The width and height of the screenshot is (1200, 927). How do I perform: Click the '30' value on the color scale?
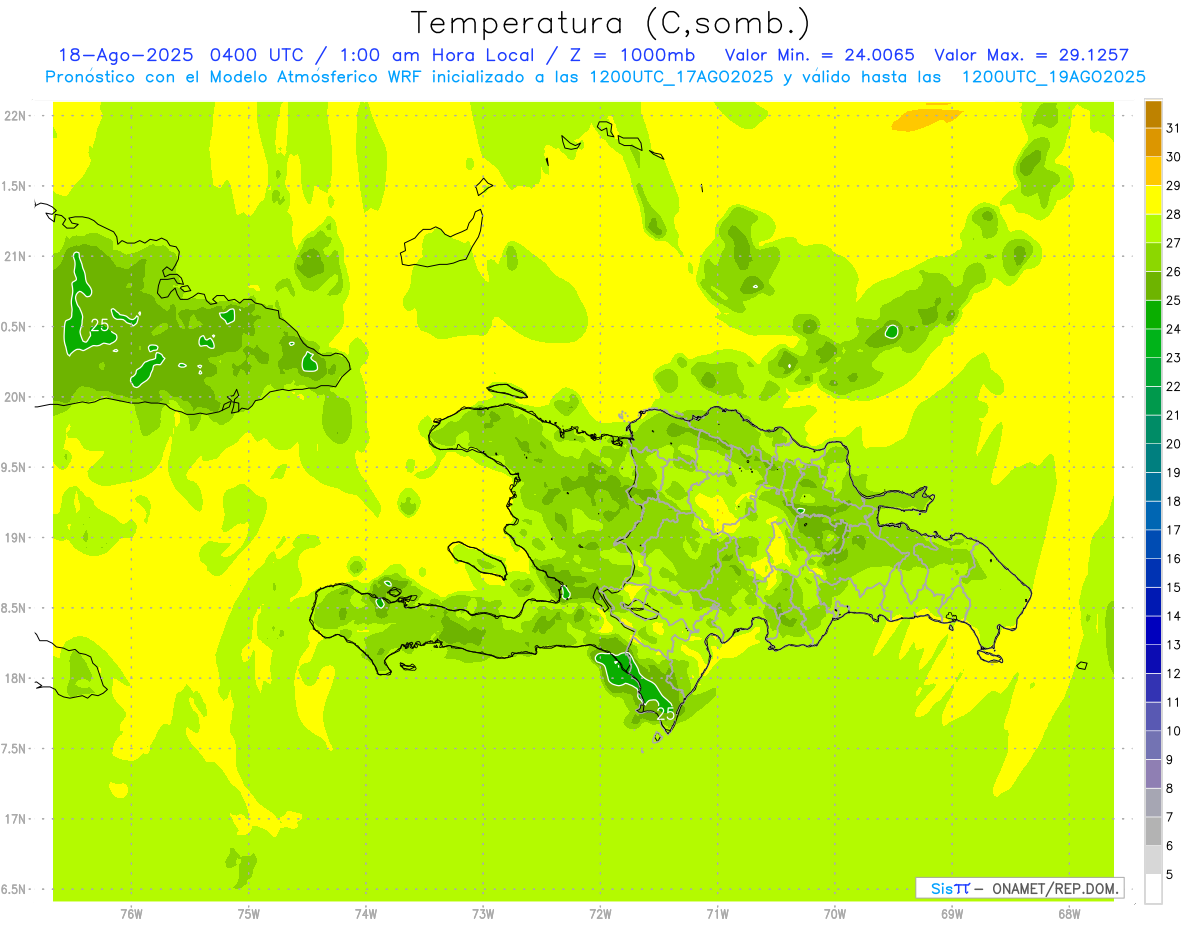pyautogui.click(x=1173, y=157)
